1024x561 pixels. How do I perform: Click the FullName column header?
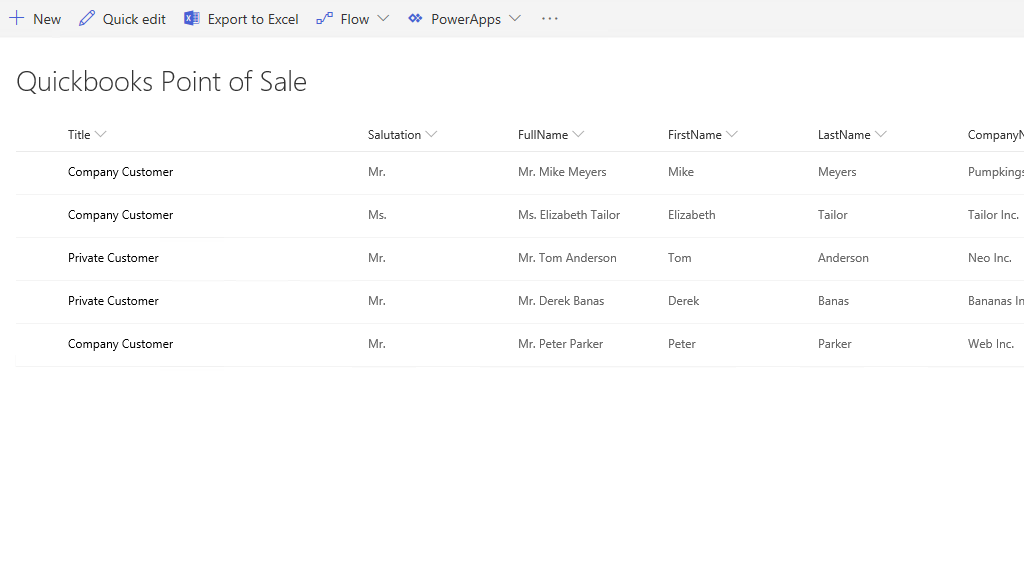coord(543,135)
